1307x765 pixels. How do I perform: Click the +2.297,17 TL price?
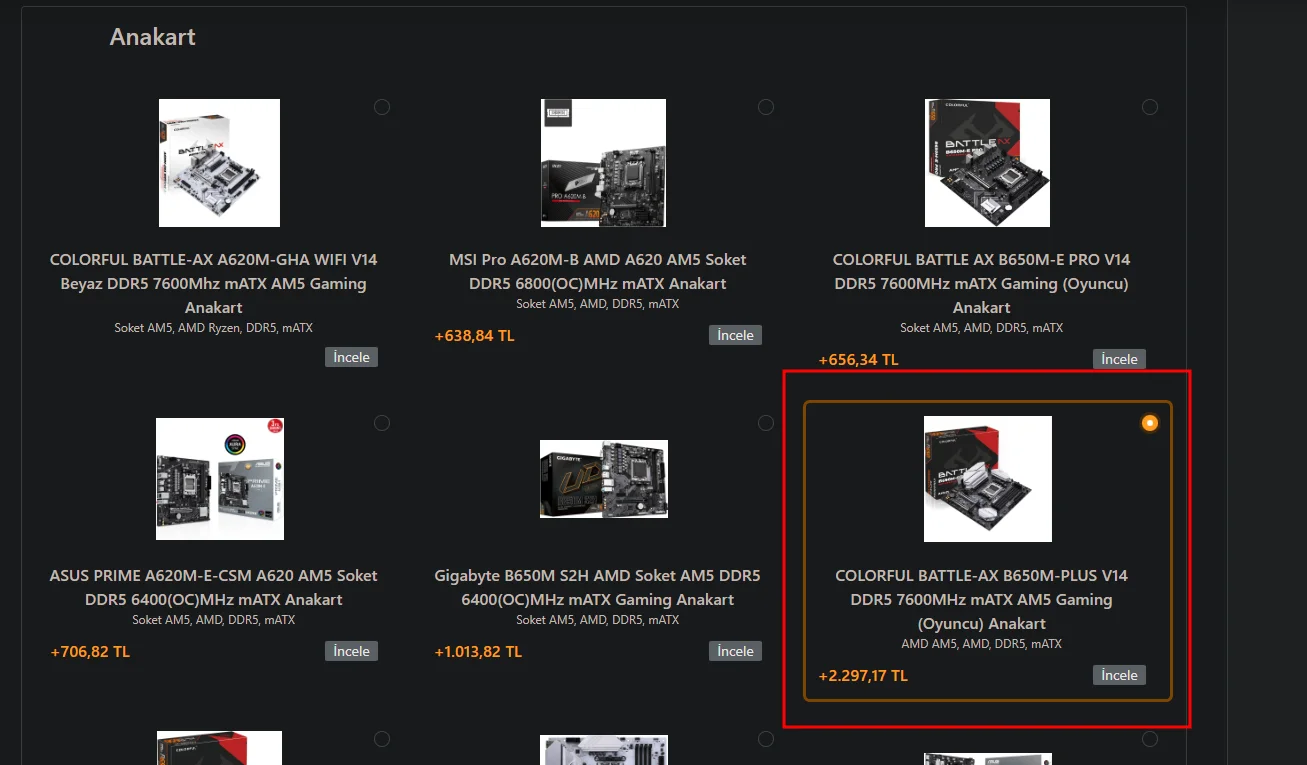(863, 676)
